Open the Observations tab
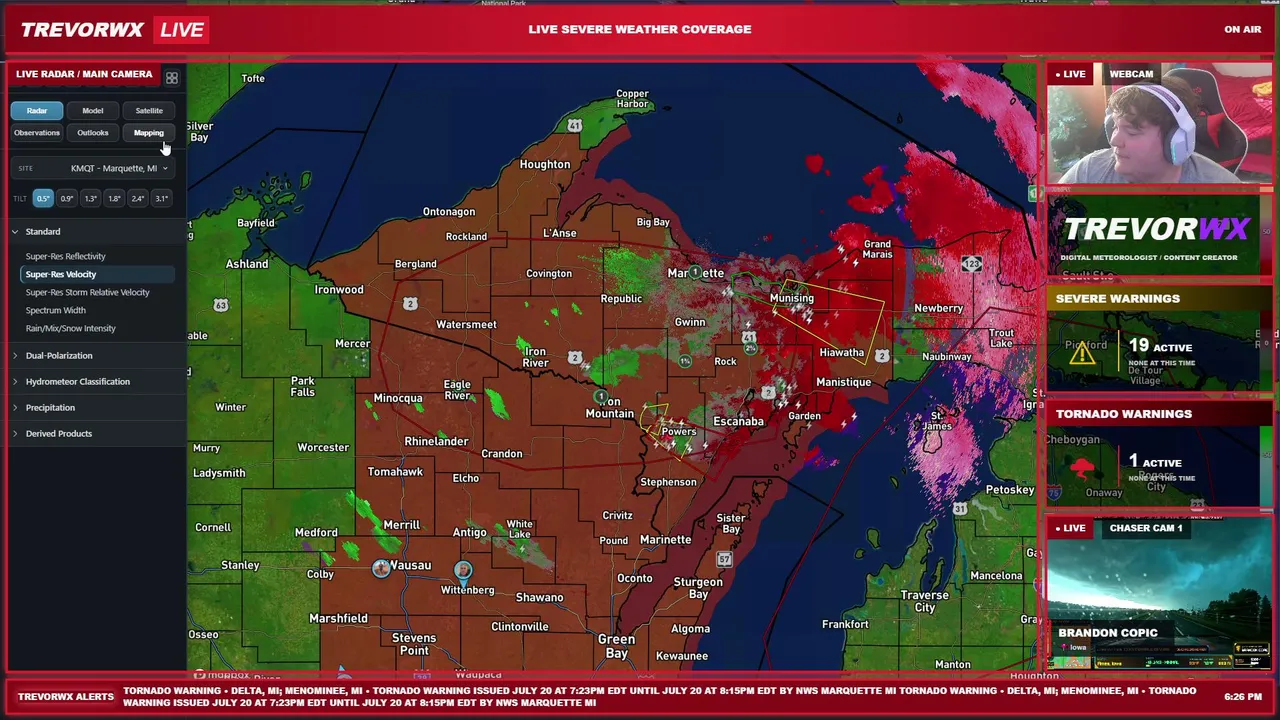This screenshot has width=1280, height=720. (x=37, y=133)
